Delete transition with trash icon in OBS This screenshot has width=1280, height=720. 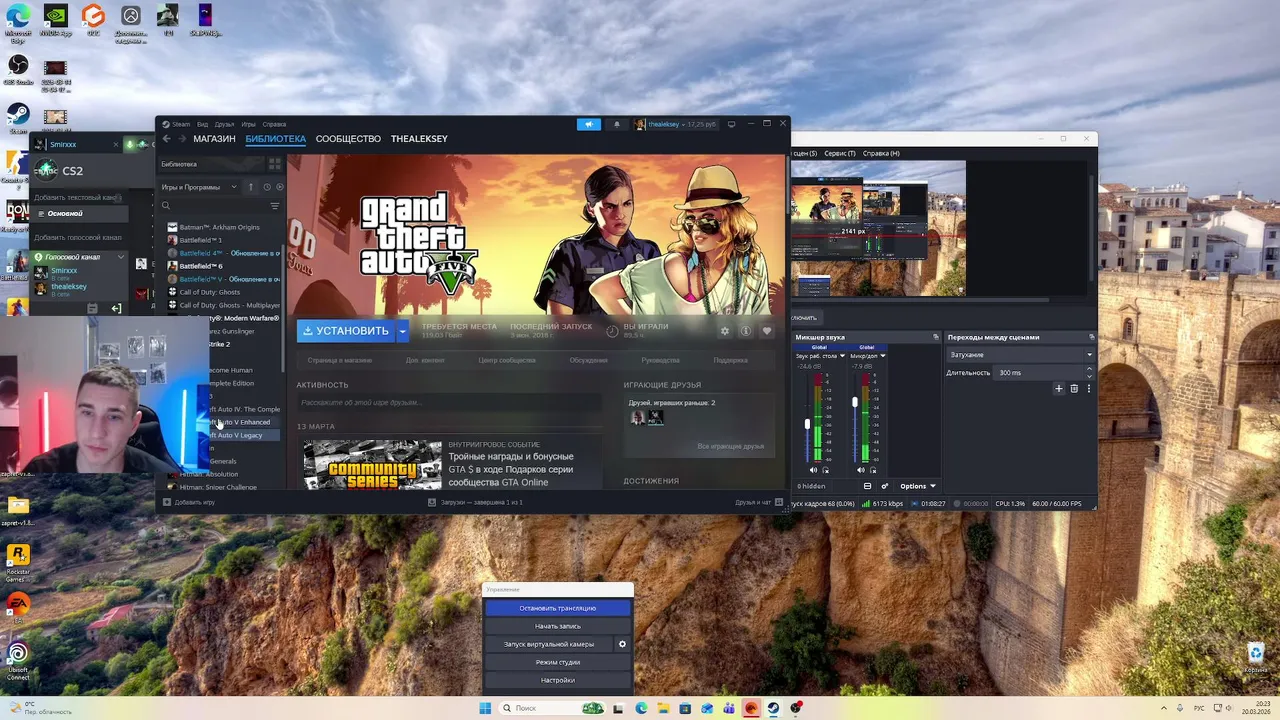[1074, 388]
